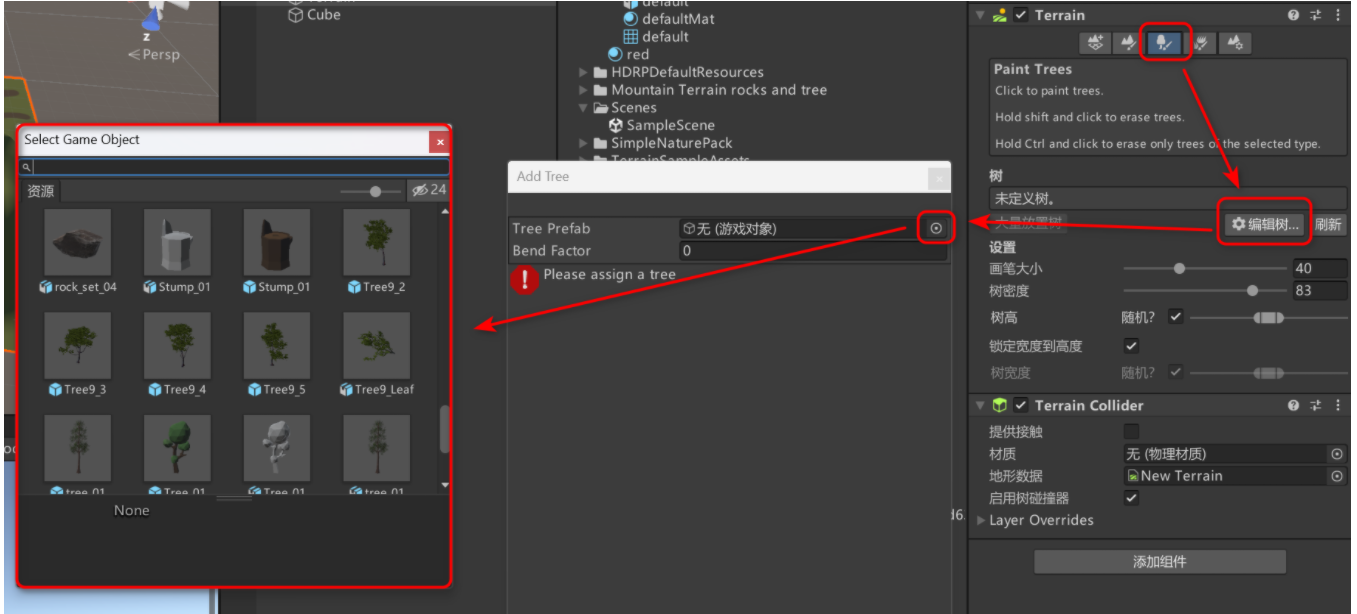Open the Terrain Settings gear tool
The image size is (1357, 614).
coord(1236,43)
